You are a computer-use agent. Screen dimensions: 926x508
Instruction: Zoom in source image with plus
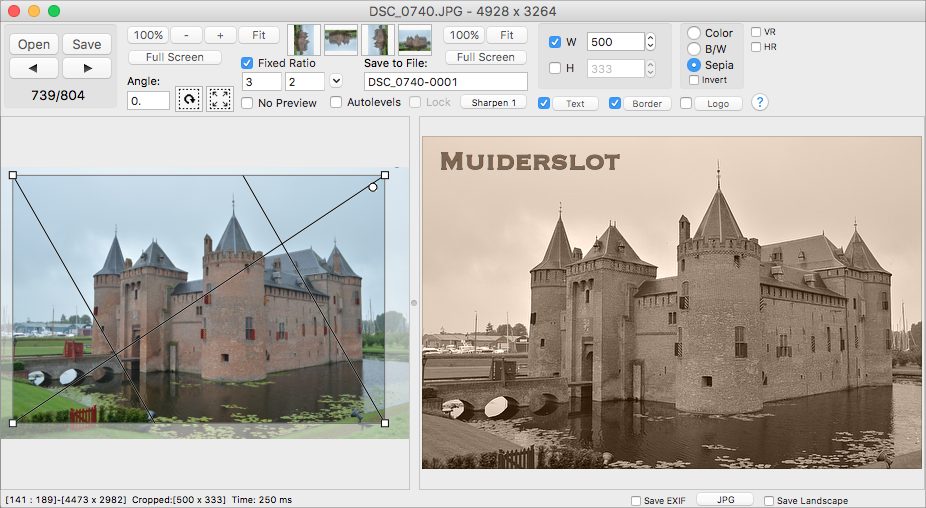220,35
